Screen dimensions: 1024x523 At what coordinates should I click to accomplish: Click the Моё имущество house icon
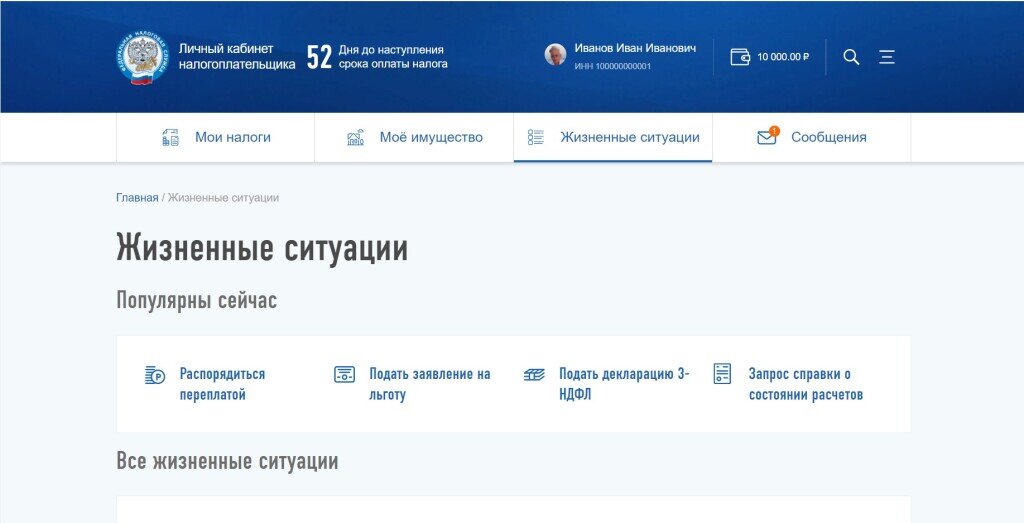click(x=355, y=137)
